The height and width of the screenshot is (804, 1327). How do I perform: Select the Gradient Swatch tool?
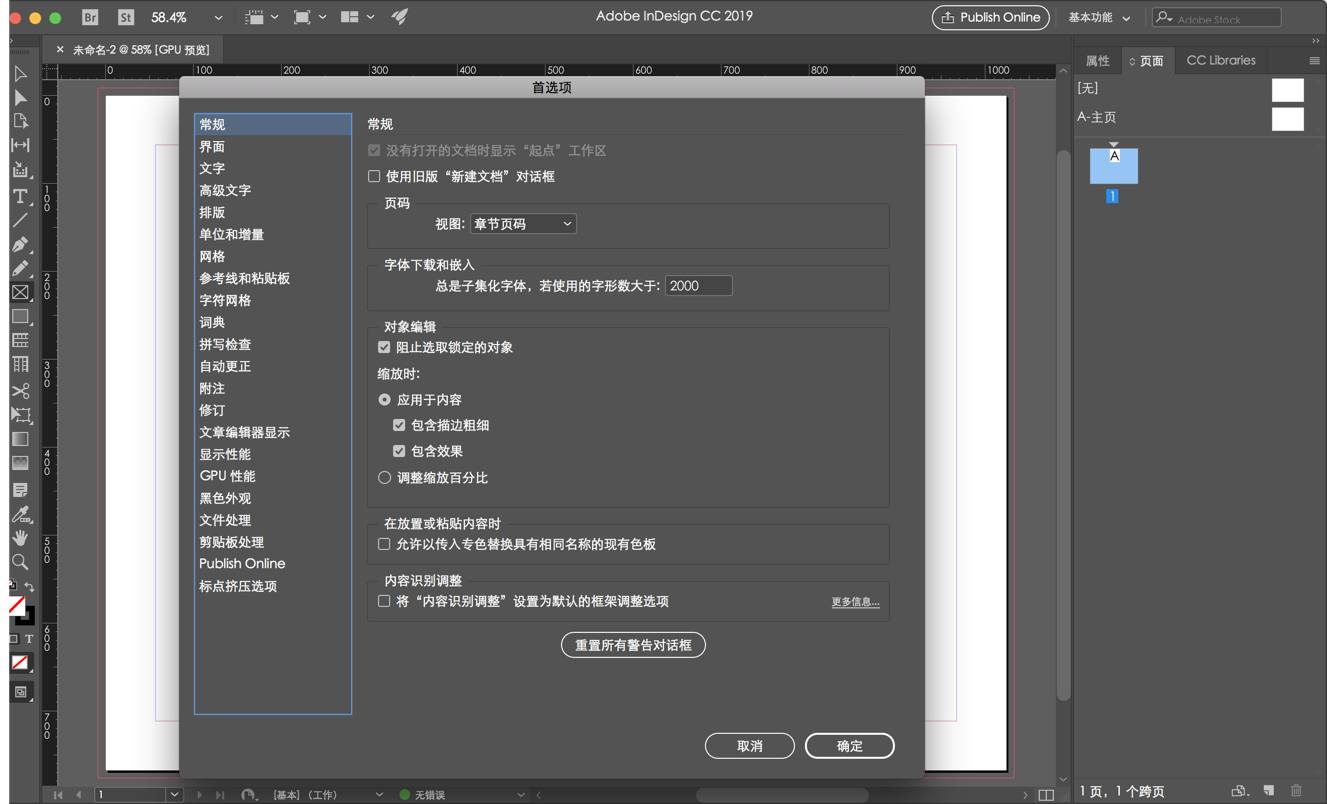coord(20,439)
